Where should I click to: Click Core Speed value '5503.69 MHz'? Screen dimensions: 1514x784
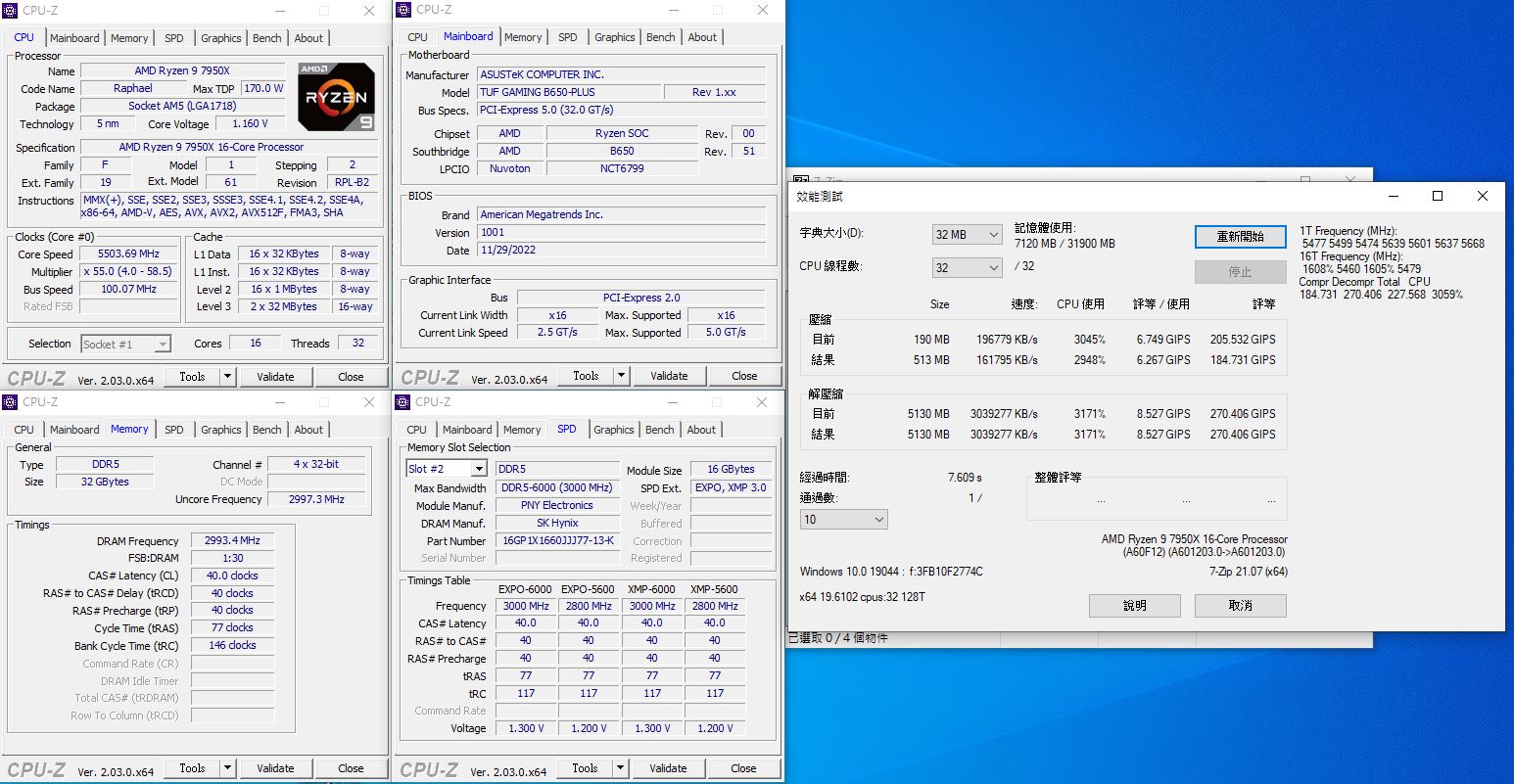coord(128,254)
